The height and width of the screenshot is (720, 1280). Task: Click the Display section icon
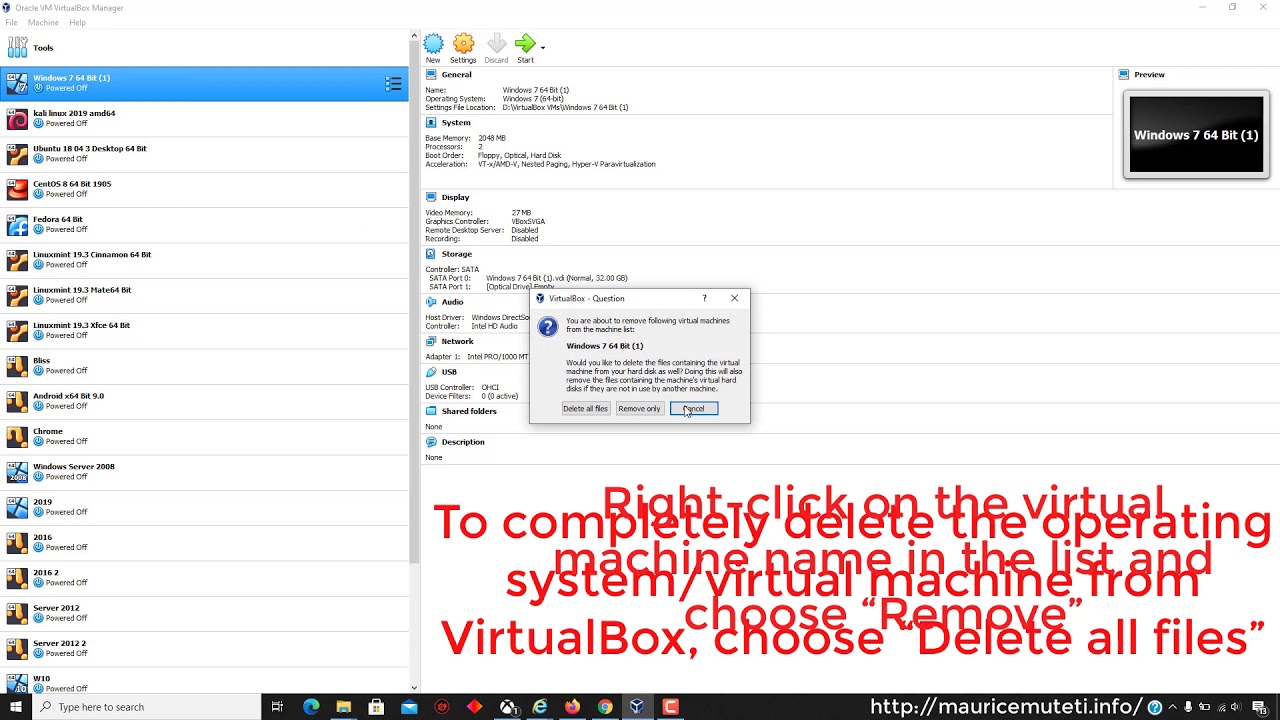(x=431, y=197)
